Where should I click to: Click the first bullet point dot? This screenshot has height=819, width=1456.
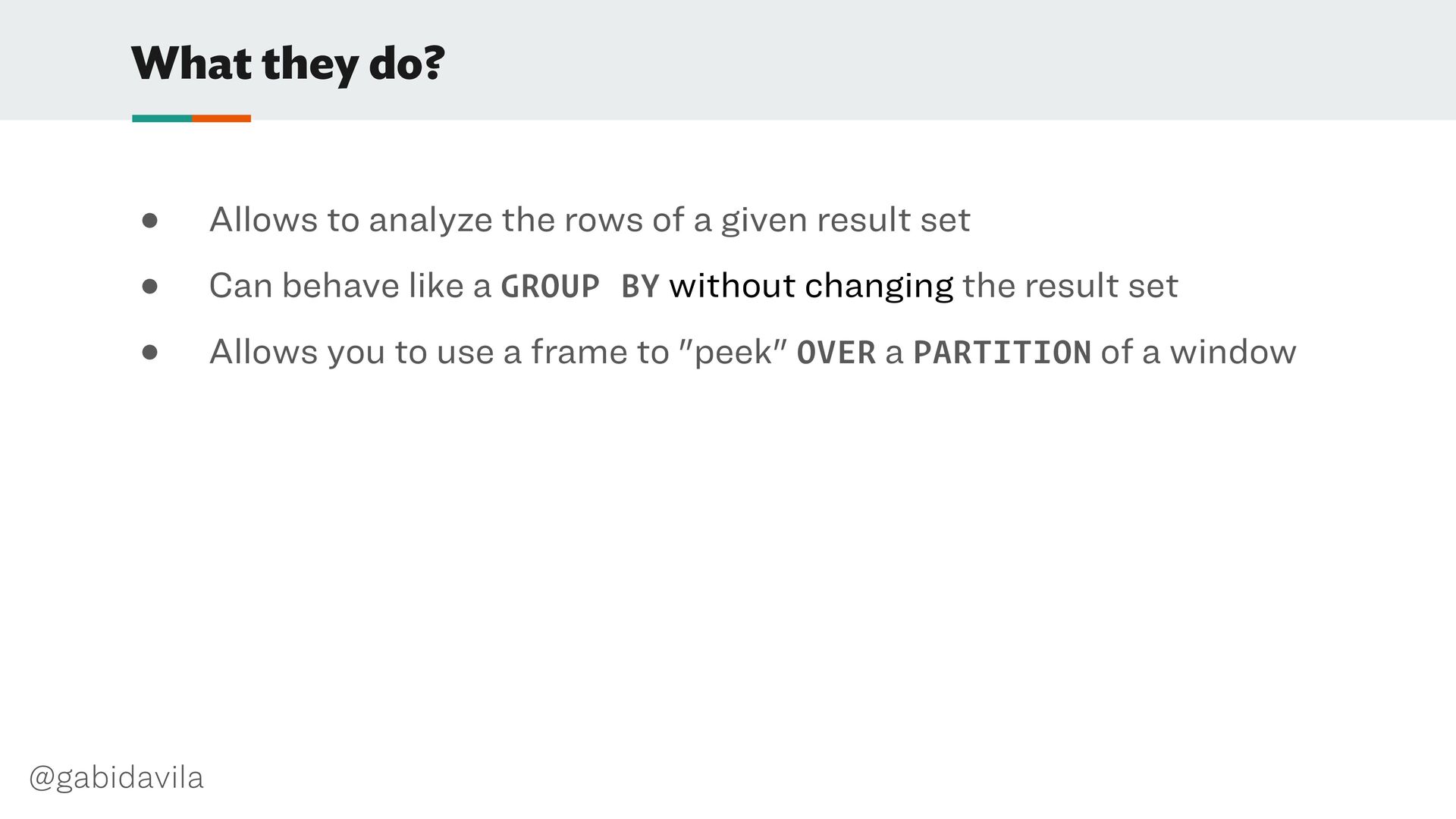(149, 221)
